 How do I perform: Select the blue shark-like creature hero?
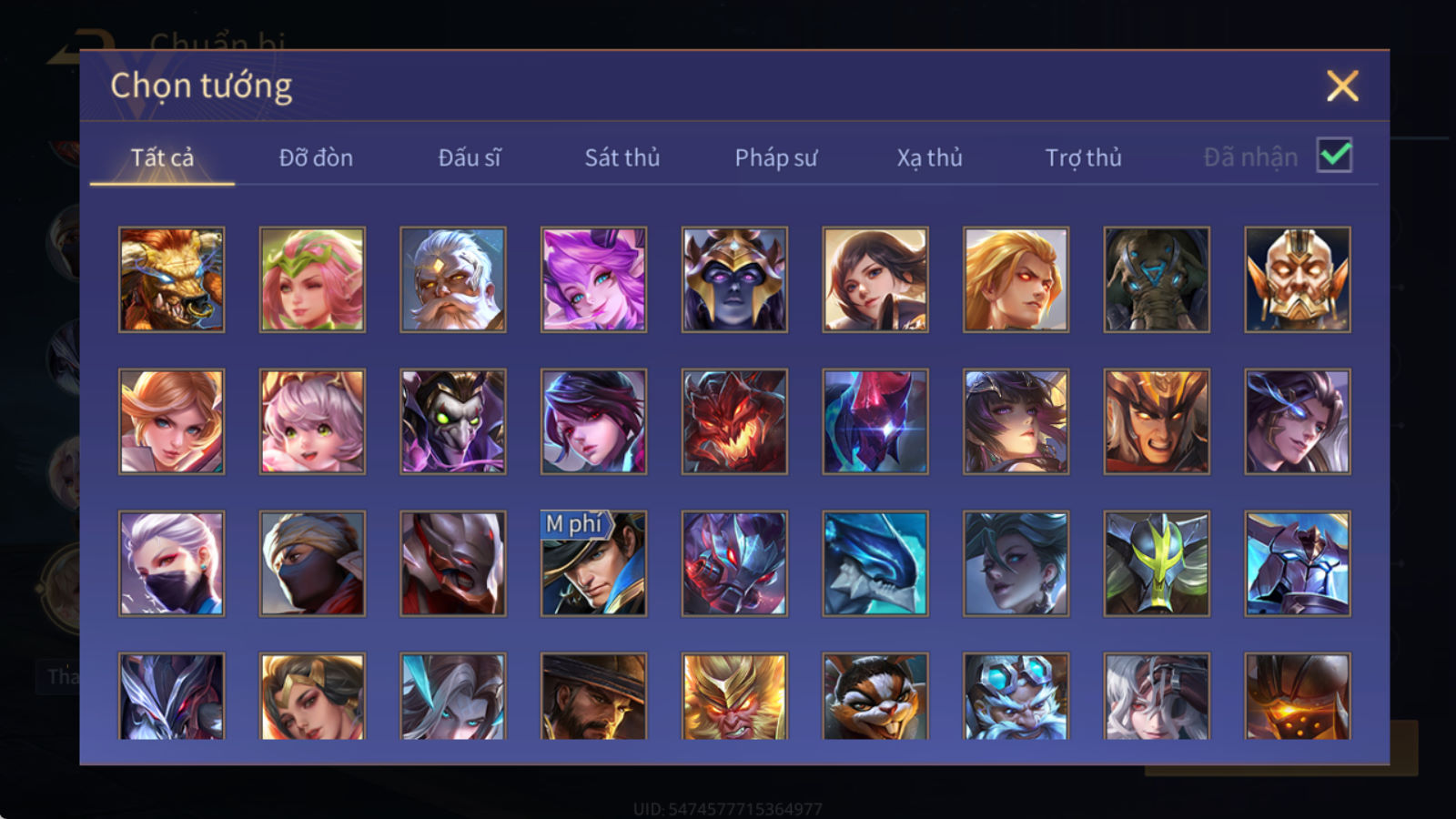tap(875, 563)
